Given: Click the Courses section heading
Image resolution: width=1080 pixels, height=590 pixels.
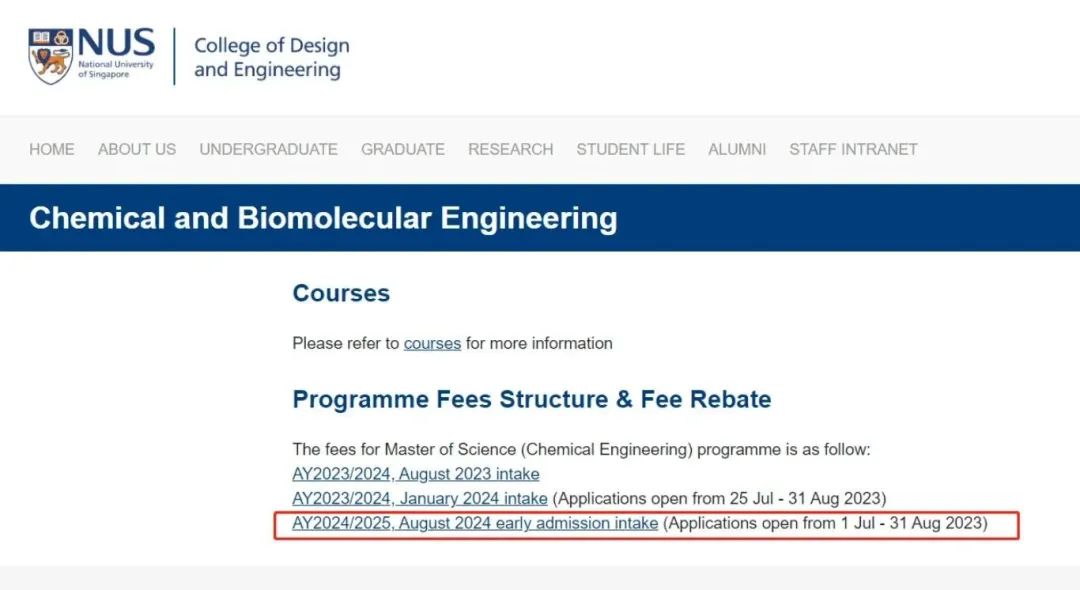Looking at the screenshot, I should click(x=341, y=293).
